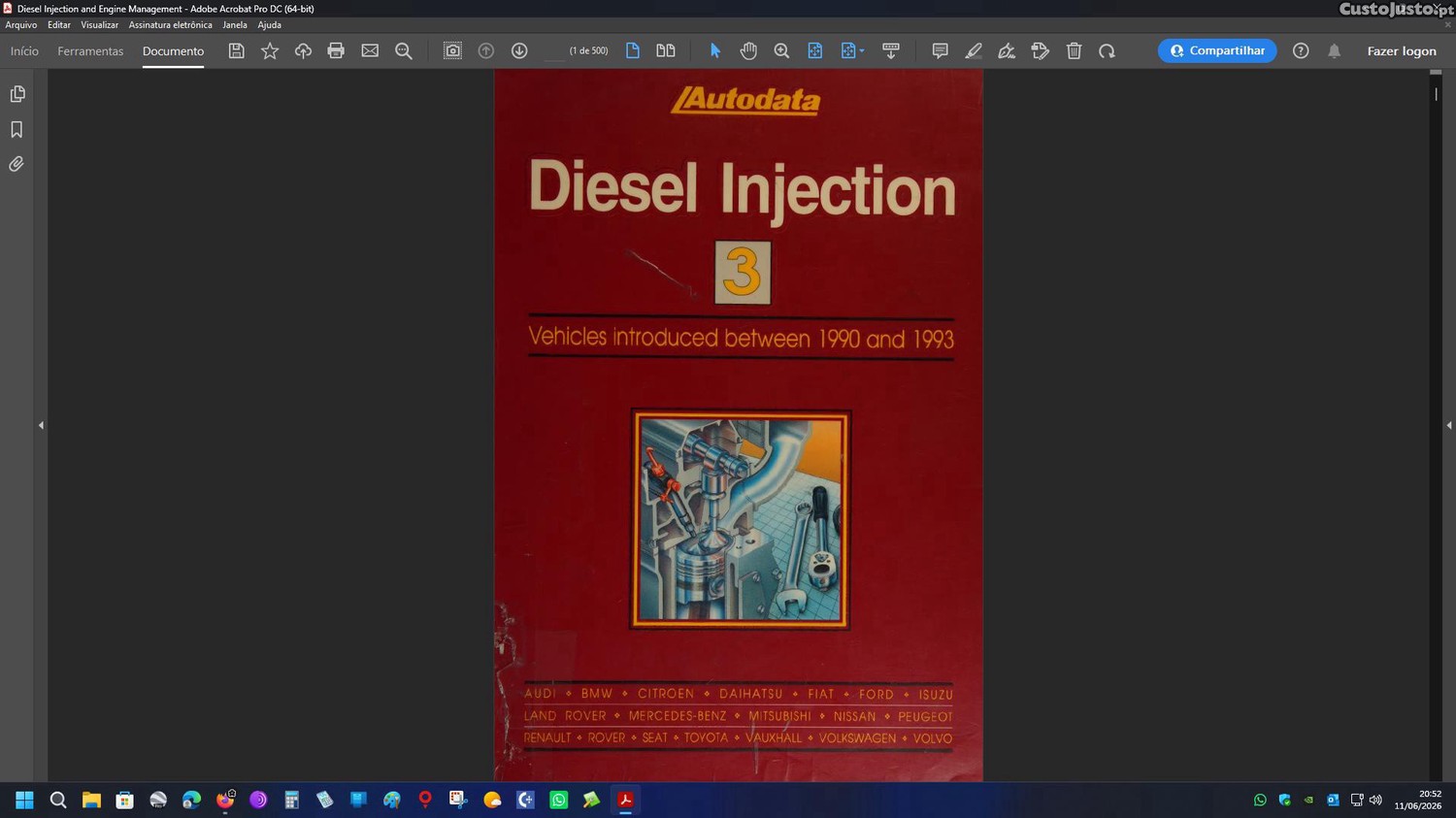
Task: Go to the previous page arrow
Action: (486, 50)
